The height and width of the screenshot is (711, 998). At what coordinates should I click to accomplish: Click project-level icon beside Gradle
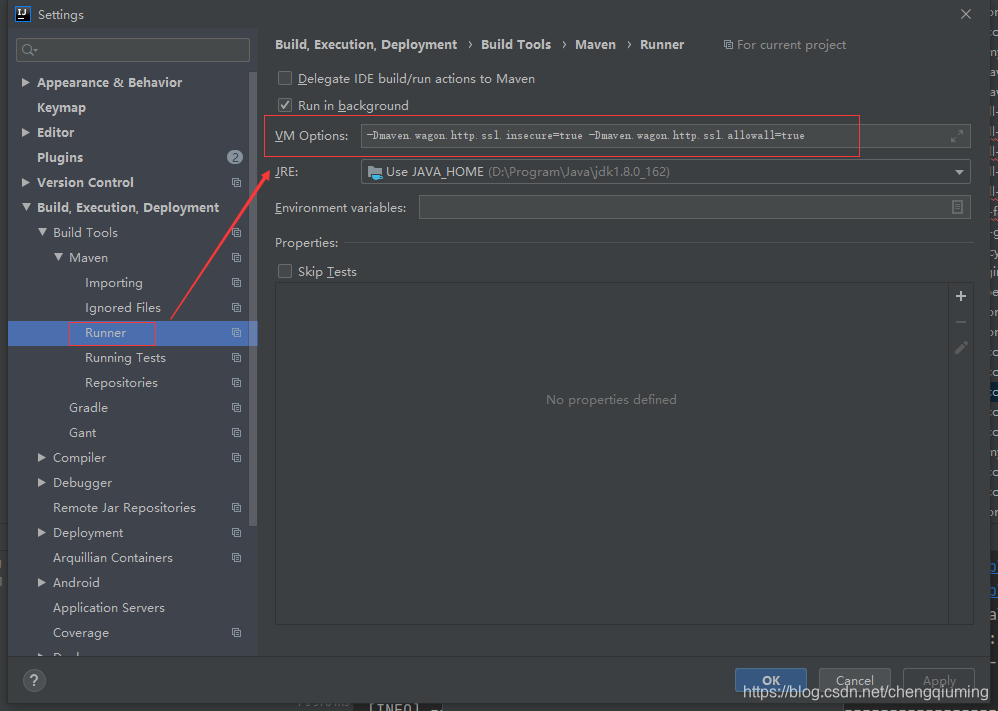237,407
